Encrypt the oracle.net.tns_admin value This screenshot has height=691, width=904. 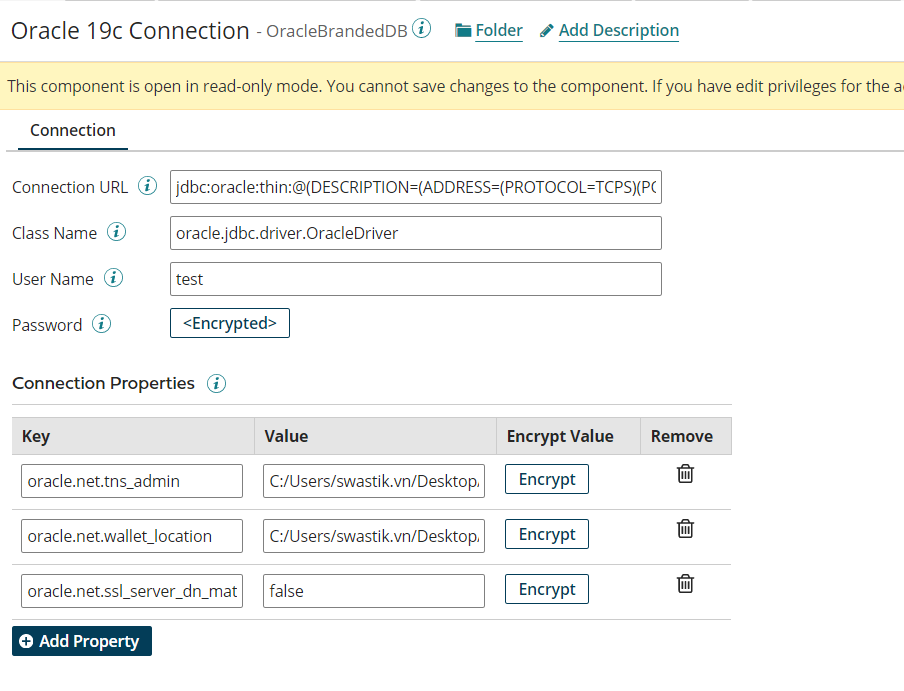(547, 480)
